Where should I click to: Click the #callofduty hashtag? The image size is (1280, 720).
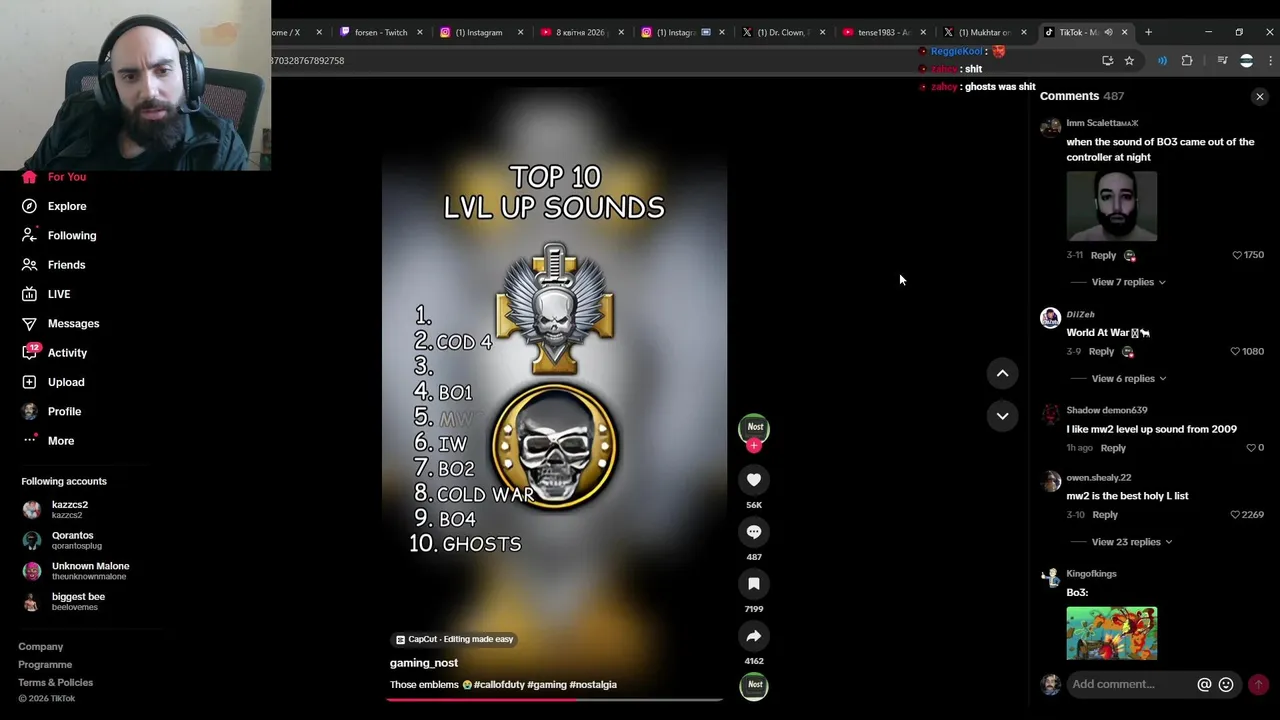click(x=499, y=685)
